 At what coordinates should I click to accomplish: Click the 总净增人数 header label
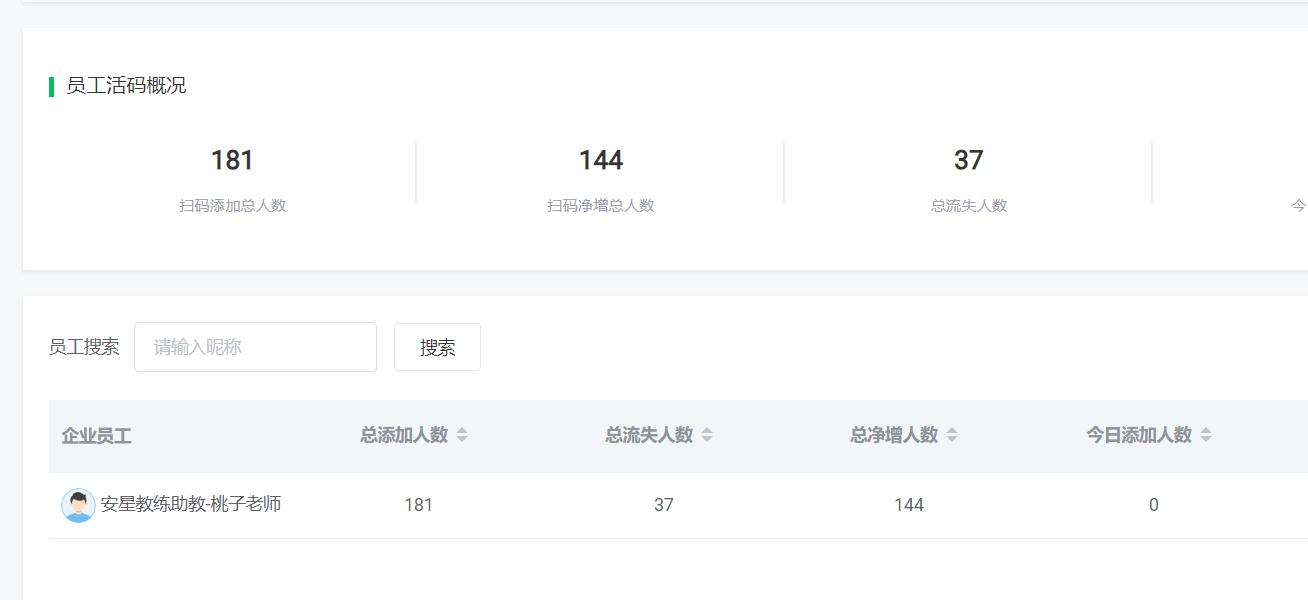pyautogui.click(x=894, y=435)
